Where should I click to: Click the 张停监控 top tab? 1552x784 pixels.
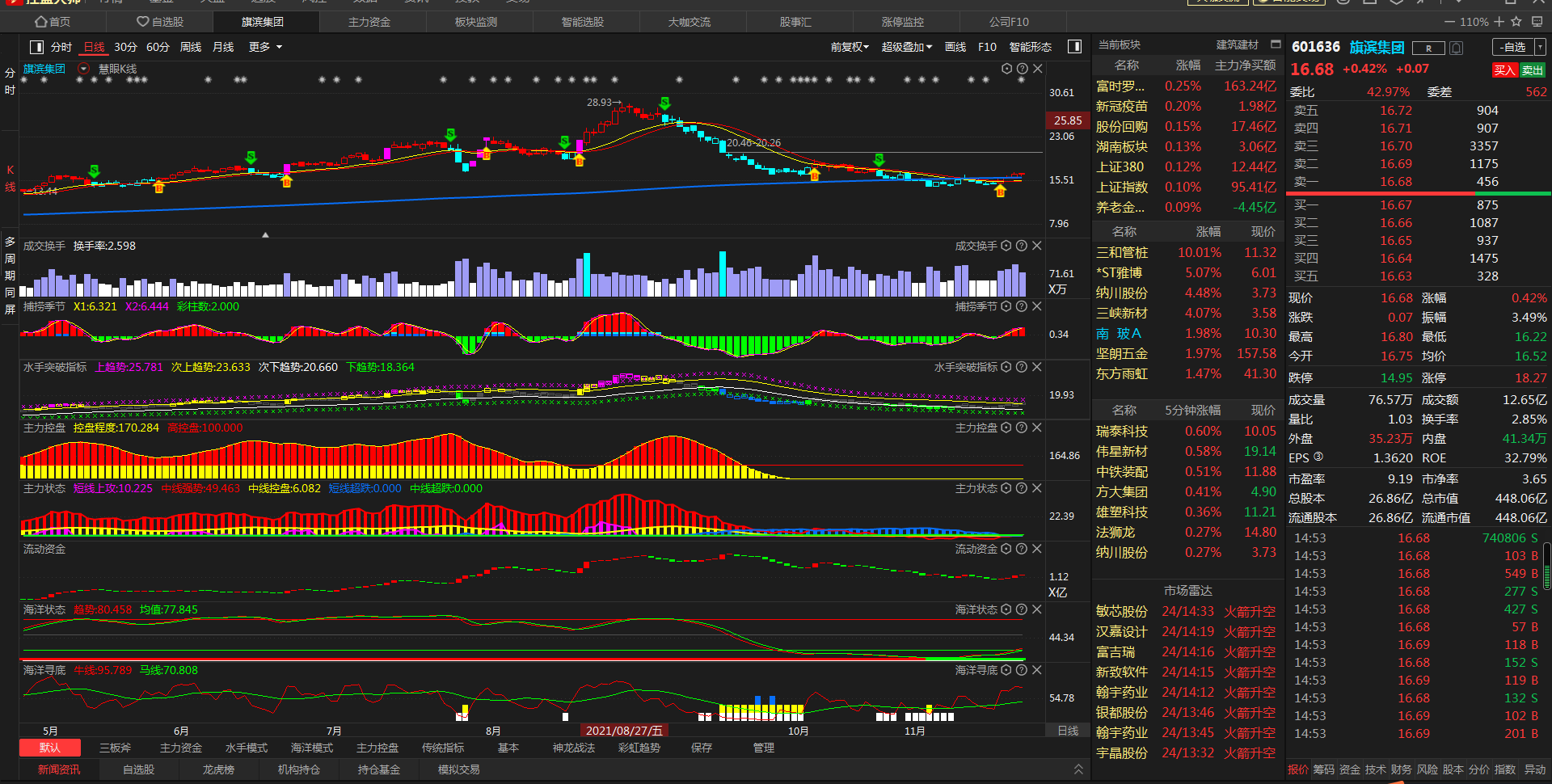(903, 22)
